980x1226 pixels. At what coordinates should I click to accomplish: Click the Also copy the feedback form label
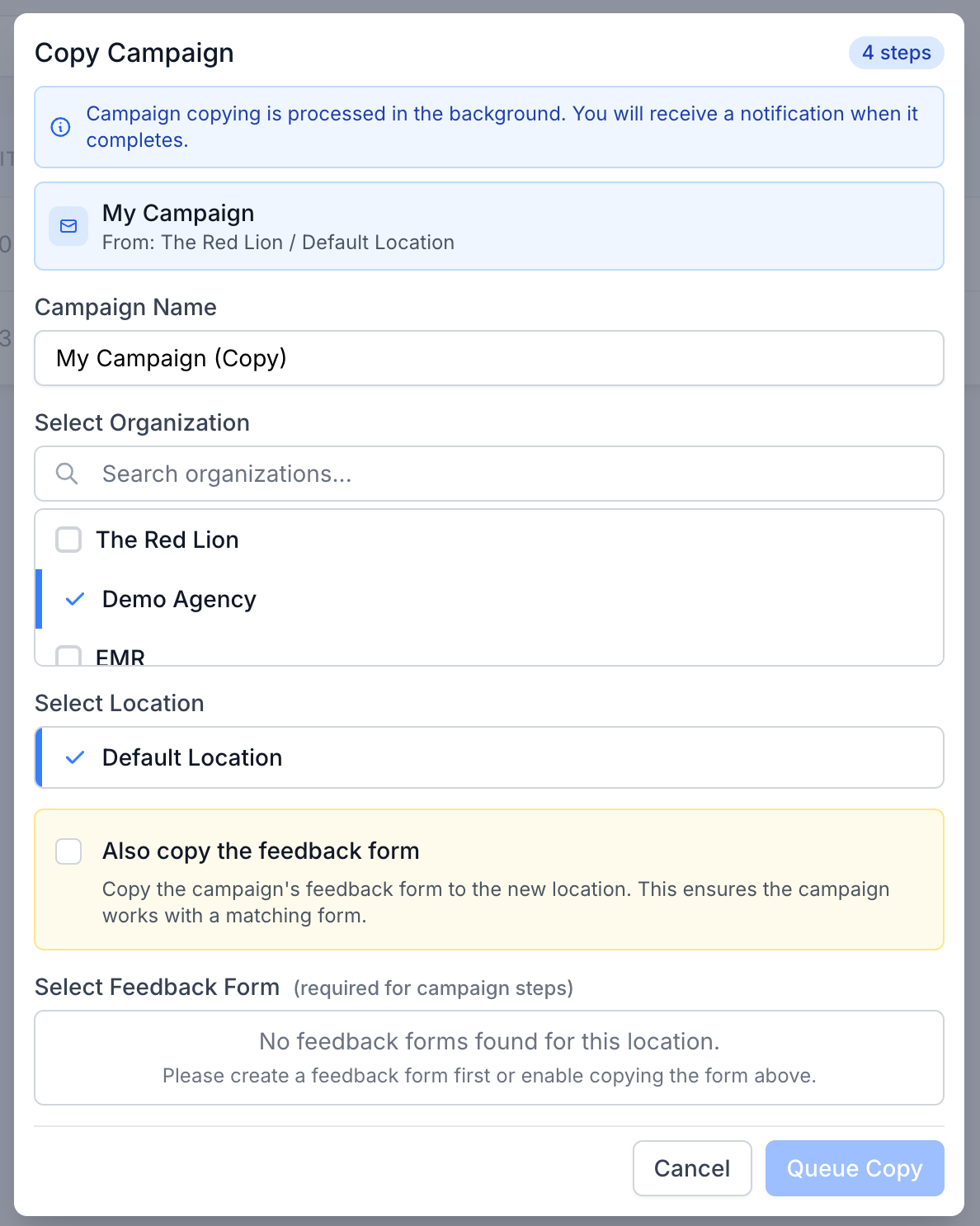click(261, 851)
